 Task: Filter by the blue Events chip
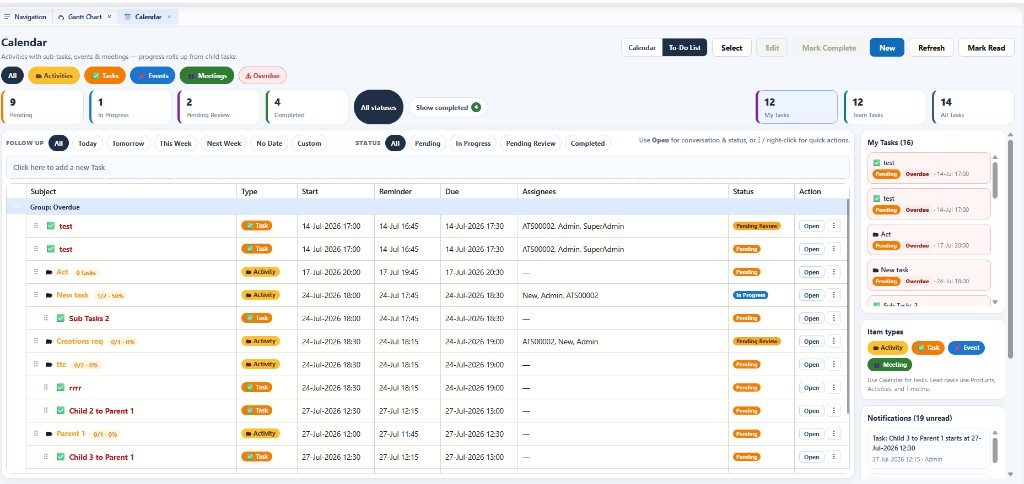153,76
